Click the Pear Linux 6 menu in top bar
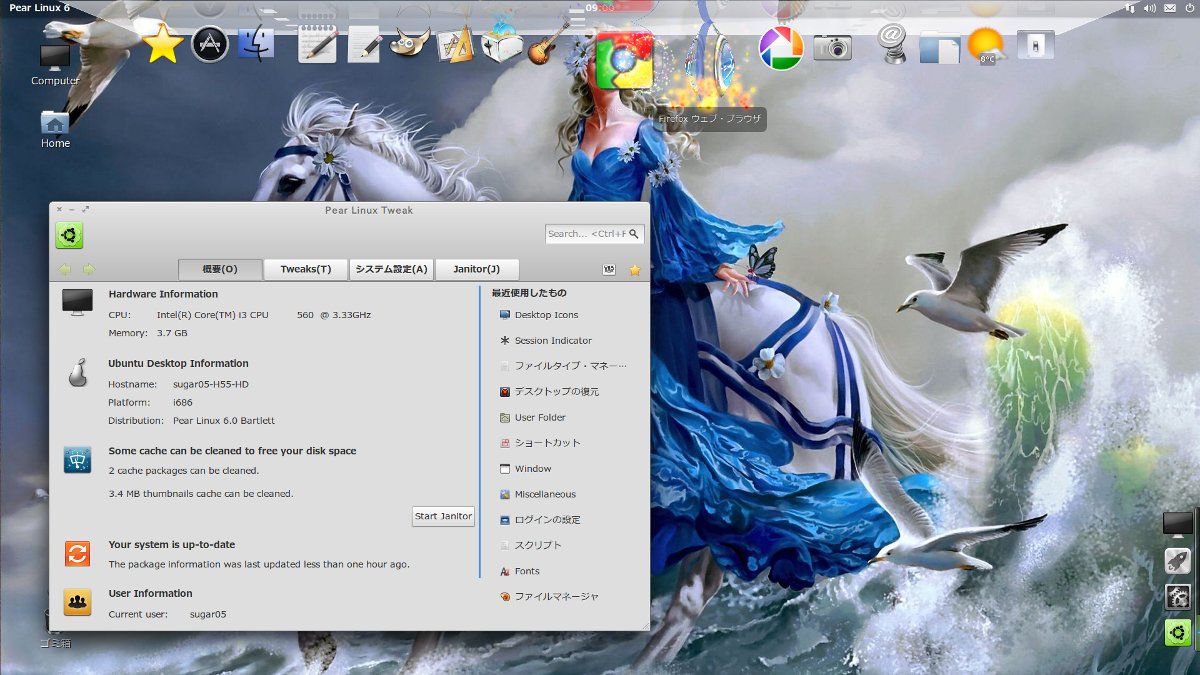Image resolution: width=1200 pixels, height=675 pixels. 39,8
